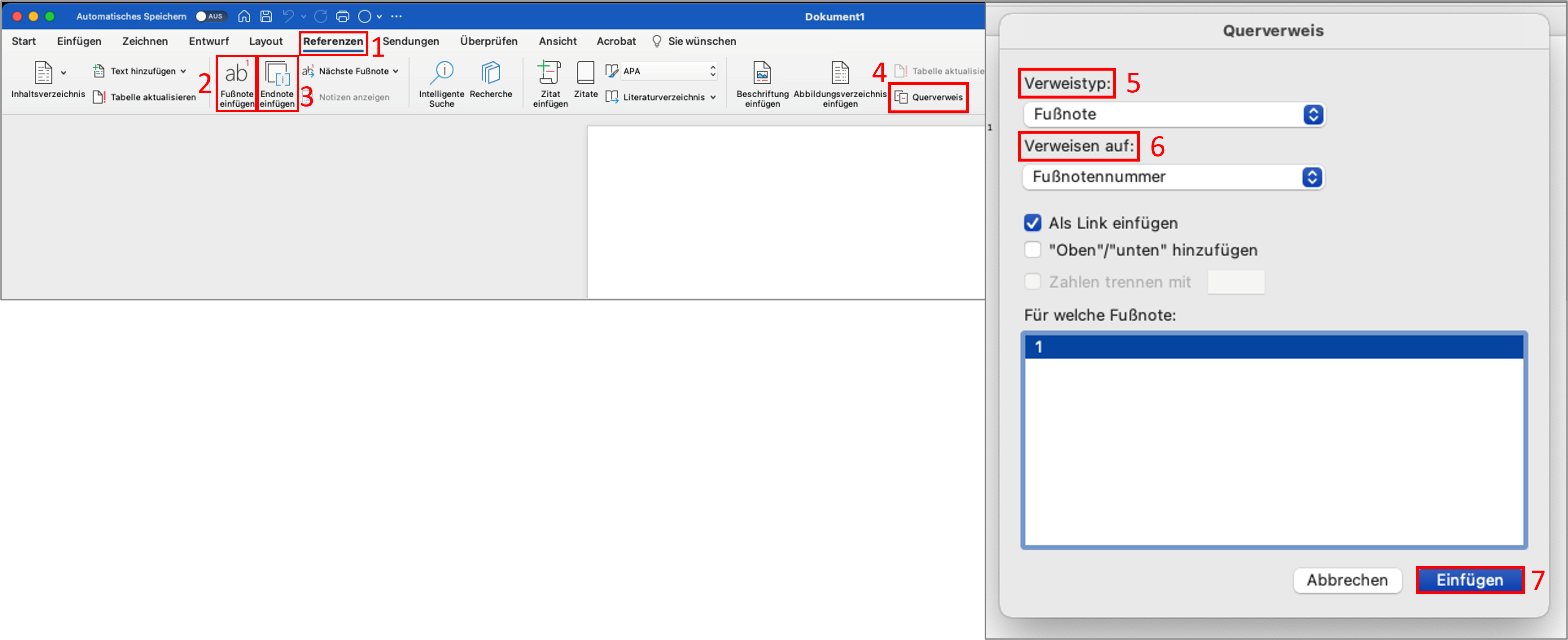Open the undo history dropdown arrow
Image resolution: width=1568 pixels, height=640 pixels.
(x=303, y=16)
